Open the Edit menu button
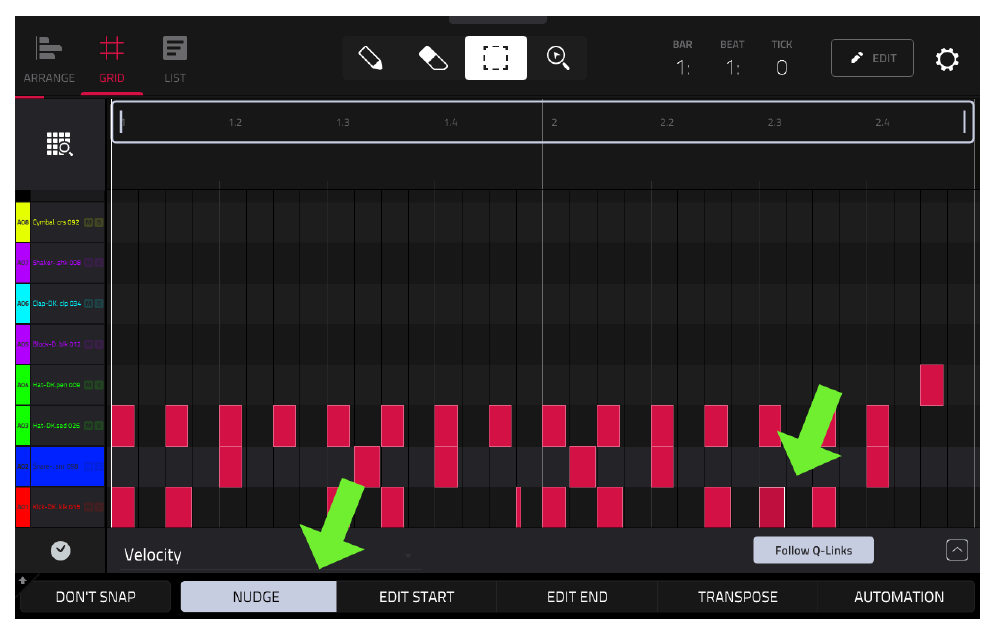This screenshot has height=636, width=996. click(x=872, y=58)
